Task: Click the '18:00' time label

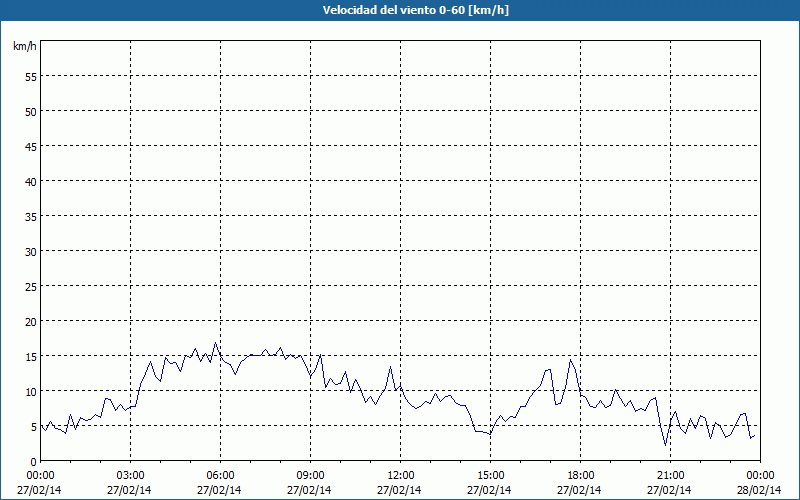Action: pos(581,476)
